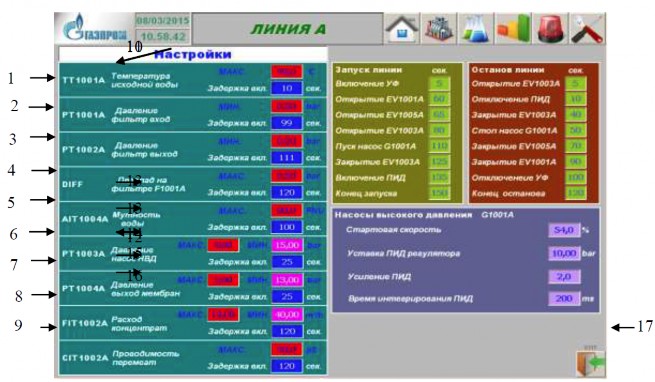Edit Стартовая скорость value 54,0
655x382 pixels.
[564, 229]
